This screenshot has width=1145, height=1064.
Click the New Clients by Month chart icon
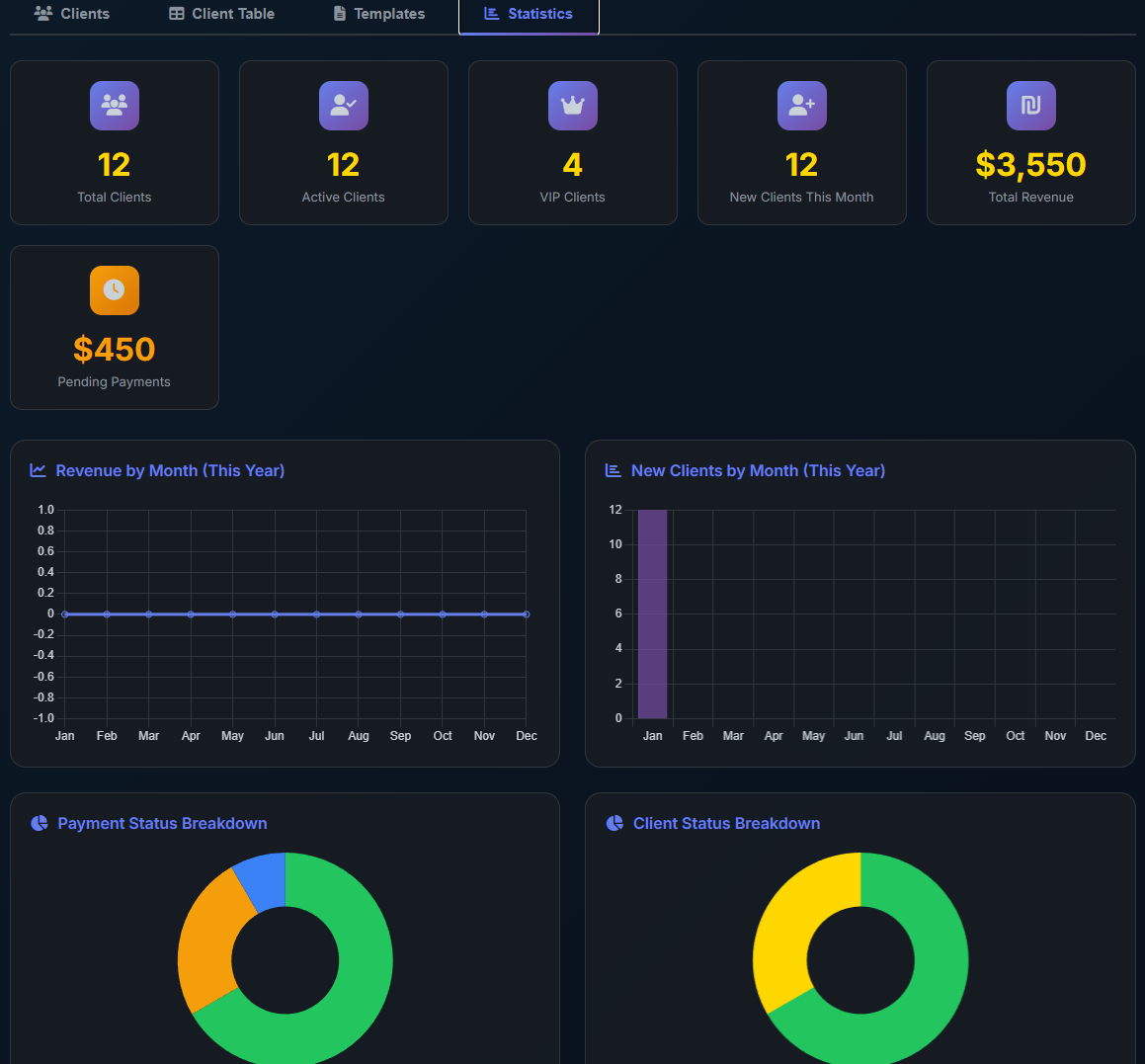coord(613,471)
